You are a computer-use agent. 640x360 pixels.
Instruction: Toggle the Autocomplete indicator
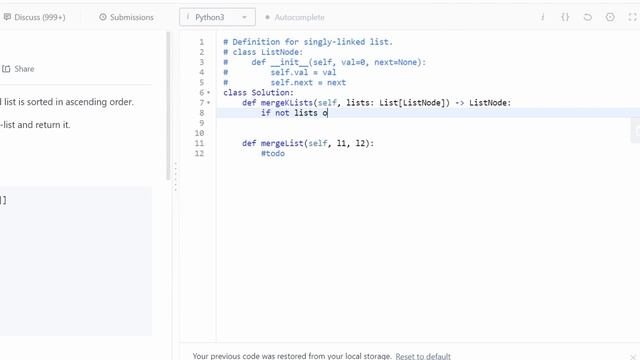[x=295, y=17]
